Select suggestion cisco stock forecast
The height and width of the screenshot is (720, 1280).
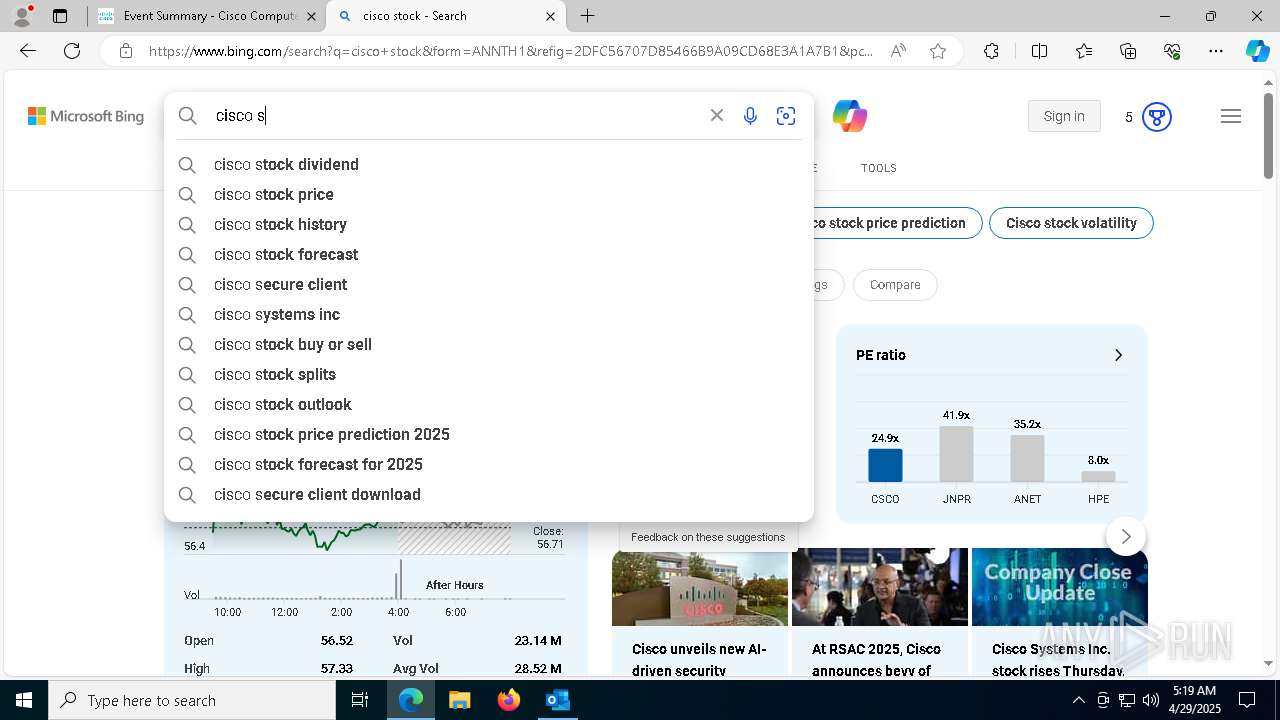488,254
